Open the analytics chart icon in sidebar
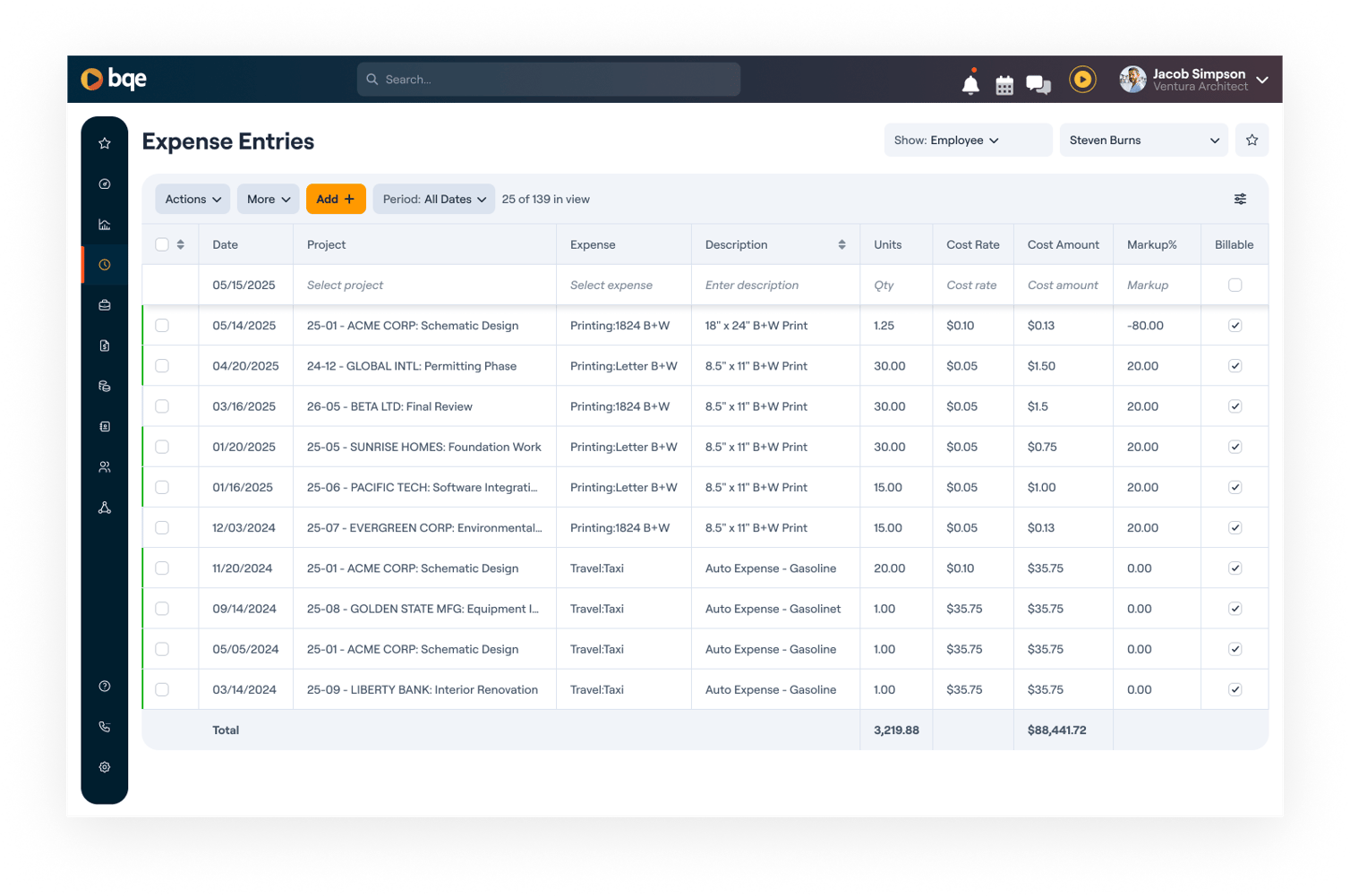Viewport: 1350px width, 896px height. (x=104, y=224)
